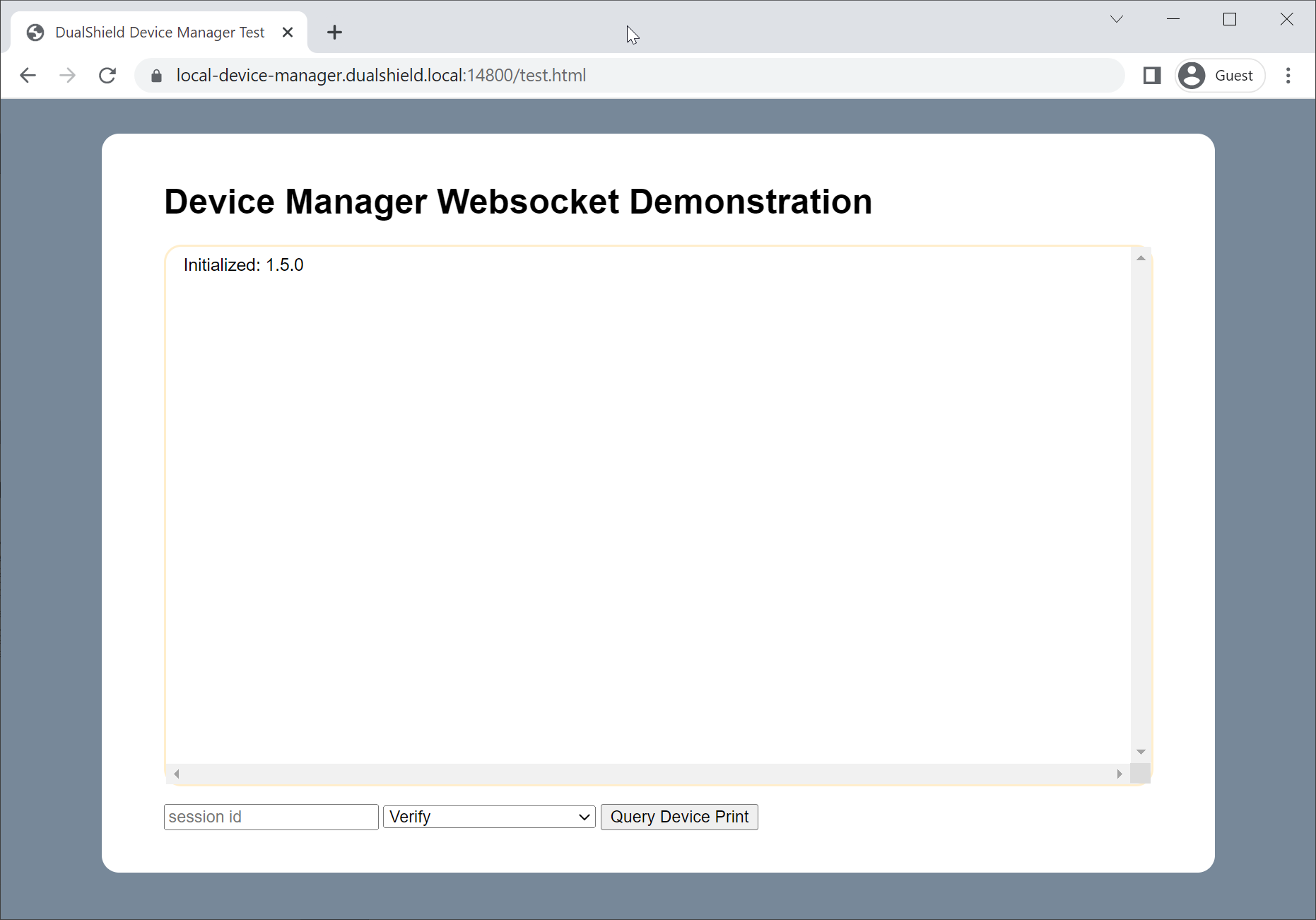The height and width of the screenshot is (920, 1316).
Task: Click the horizontal scroll left arrow
Action: [x=177, y=774]
